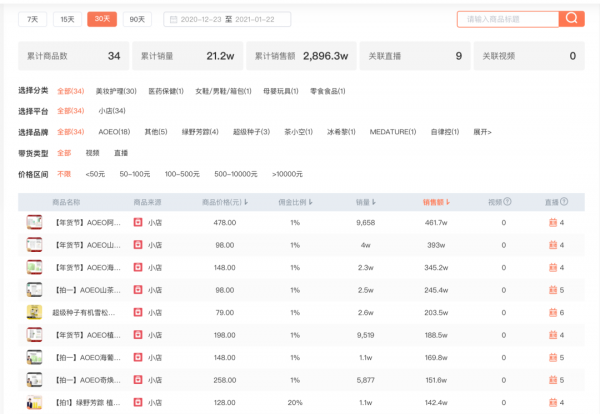Select the 7天 time range

pos(33,19)
